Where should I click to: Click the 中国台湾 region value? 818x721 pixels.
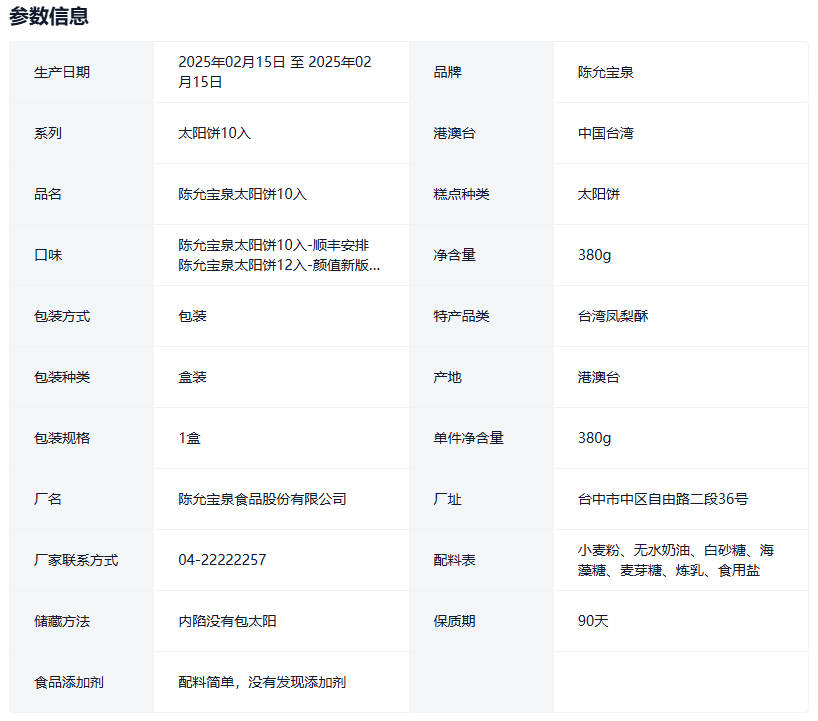coord(605,133)
